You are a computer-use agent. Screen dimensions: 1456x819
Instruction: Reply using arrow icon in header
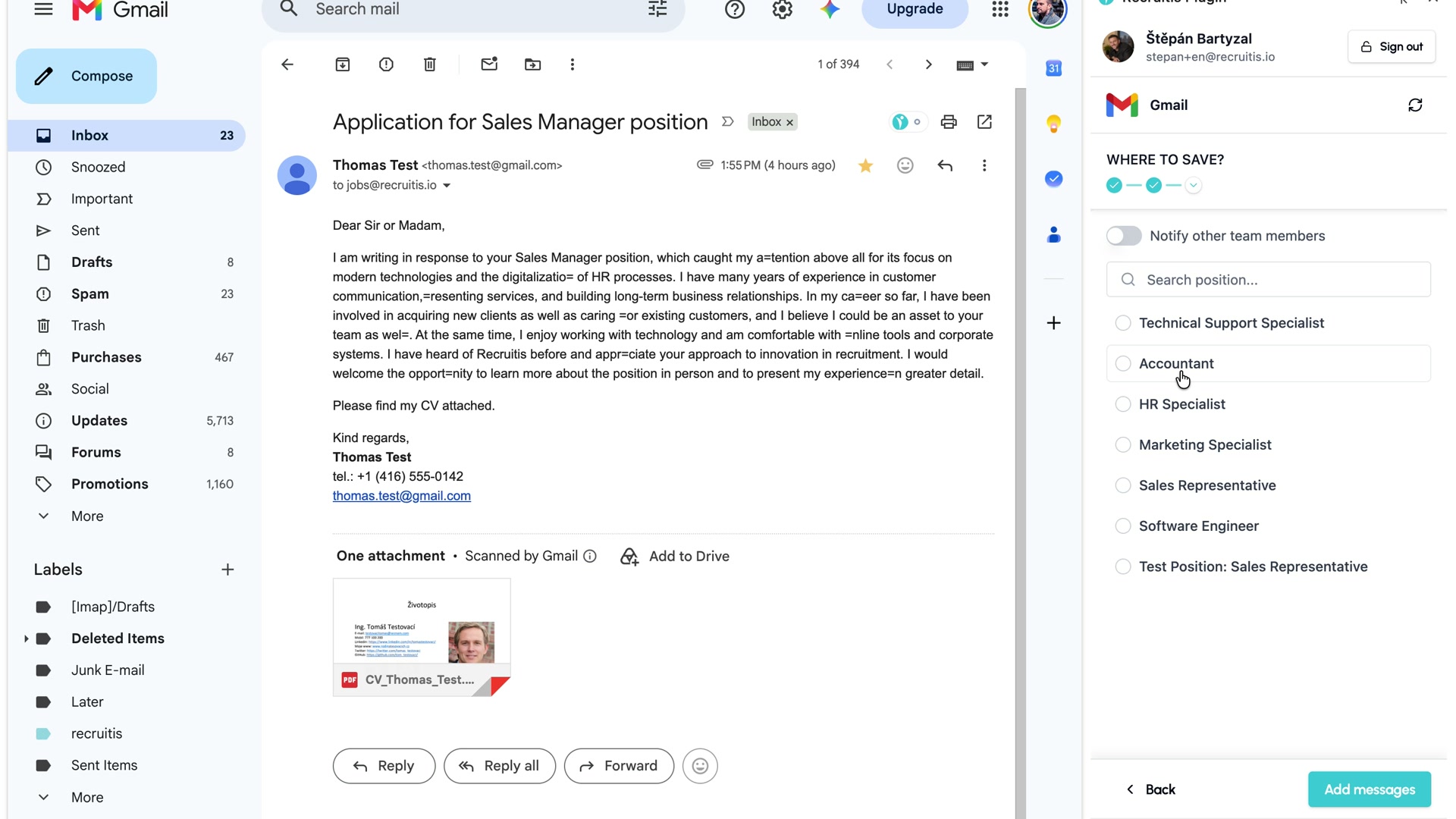click(945, 165)
